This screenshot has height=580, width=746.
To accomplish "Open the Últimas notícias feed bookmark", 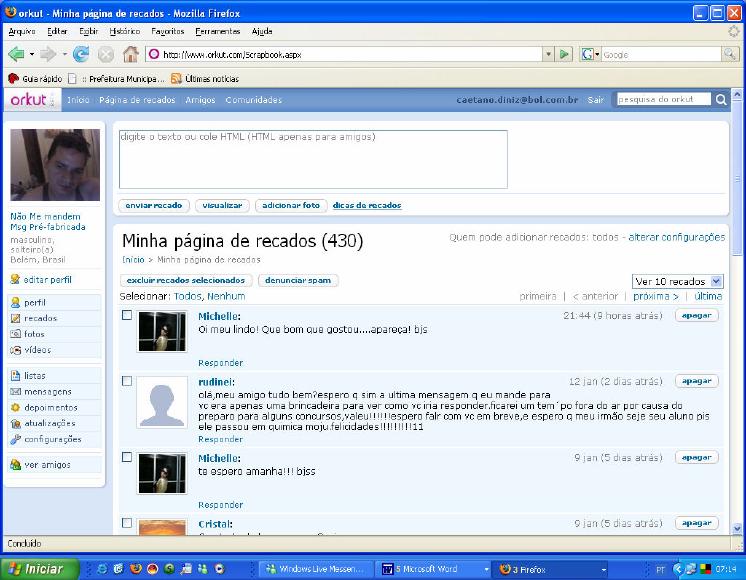I will 205,79.
